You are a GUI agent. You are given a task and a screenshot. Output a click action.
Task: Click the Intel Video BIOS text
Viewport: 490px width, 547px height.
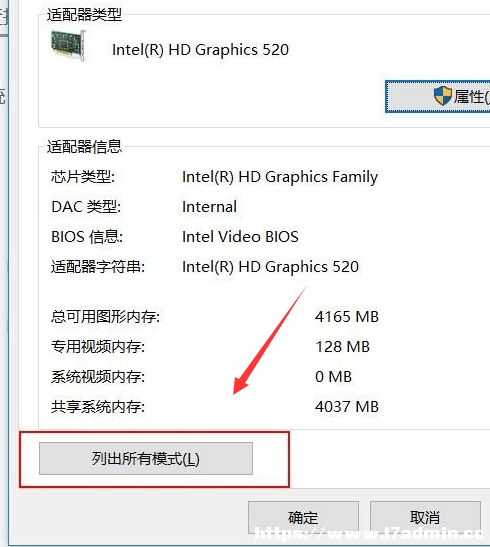pyautogui.click(x=240, y=237)
